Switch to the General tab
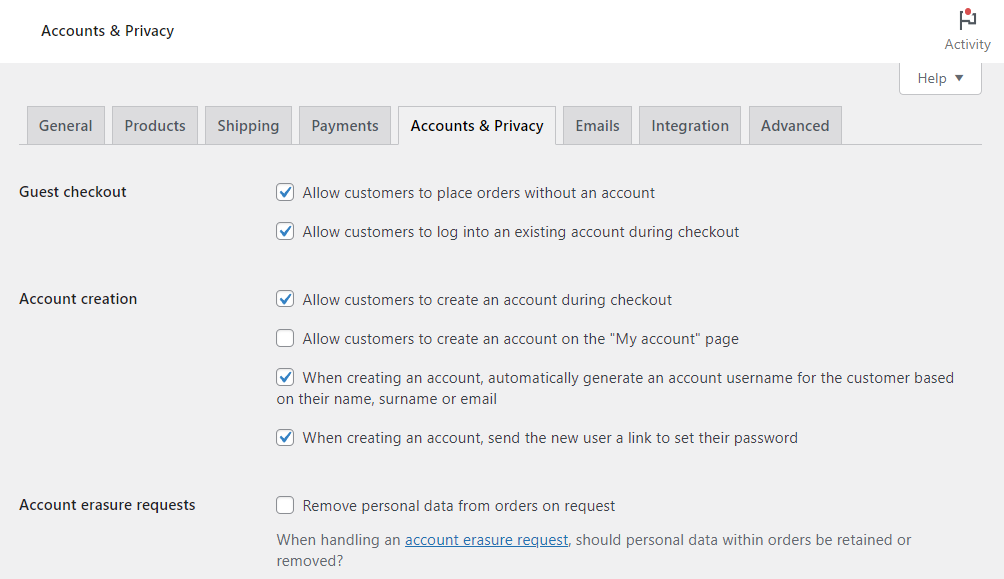 point(65,125)
